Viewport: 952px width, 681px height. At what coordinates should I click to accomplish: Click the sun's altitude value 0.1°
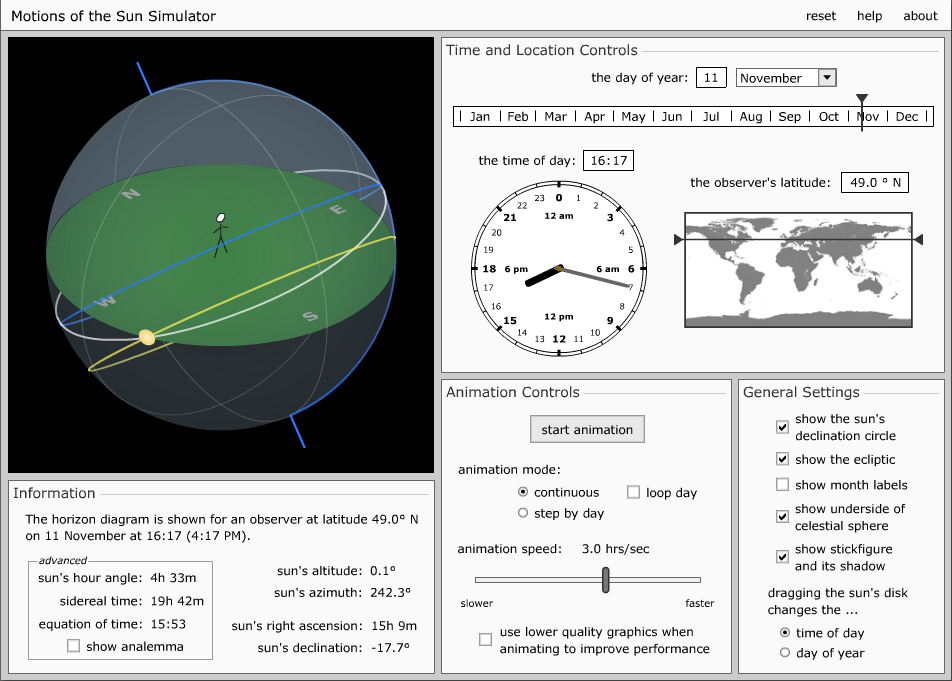[382, 571]
